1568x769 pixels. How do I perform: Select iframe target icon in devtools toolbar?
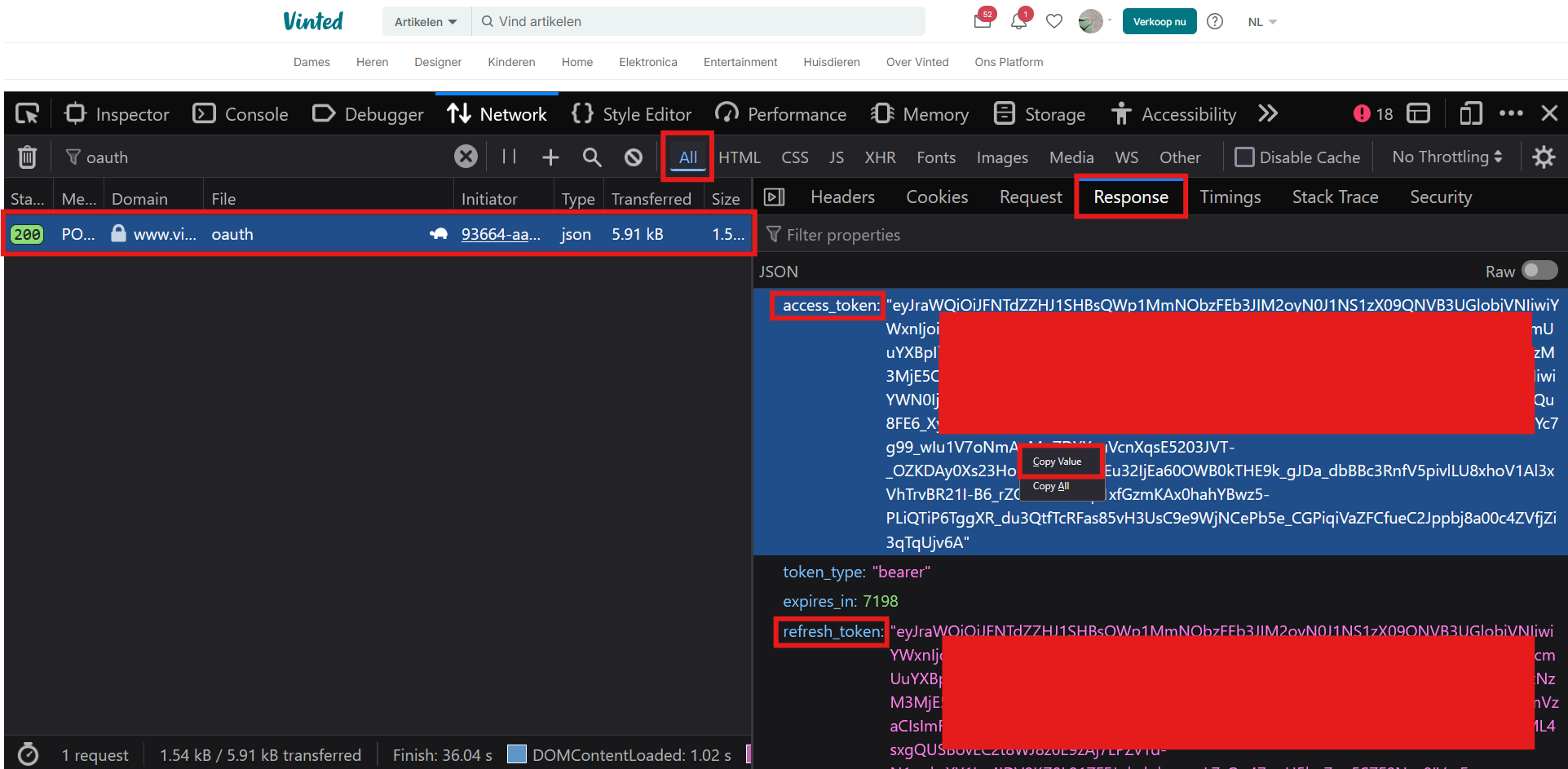[x=1419, y=113]
